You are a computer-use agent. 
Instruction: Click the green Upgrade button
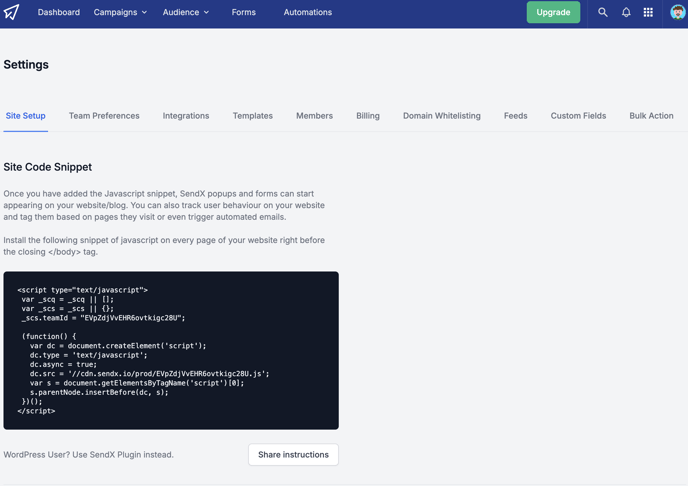point(553,12)
